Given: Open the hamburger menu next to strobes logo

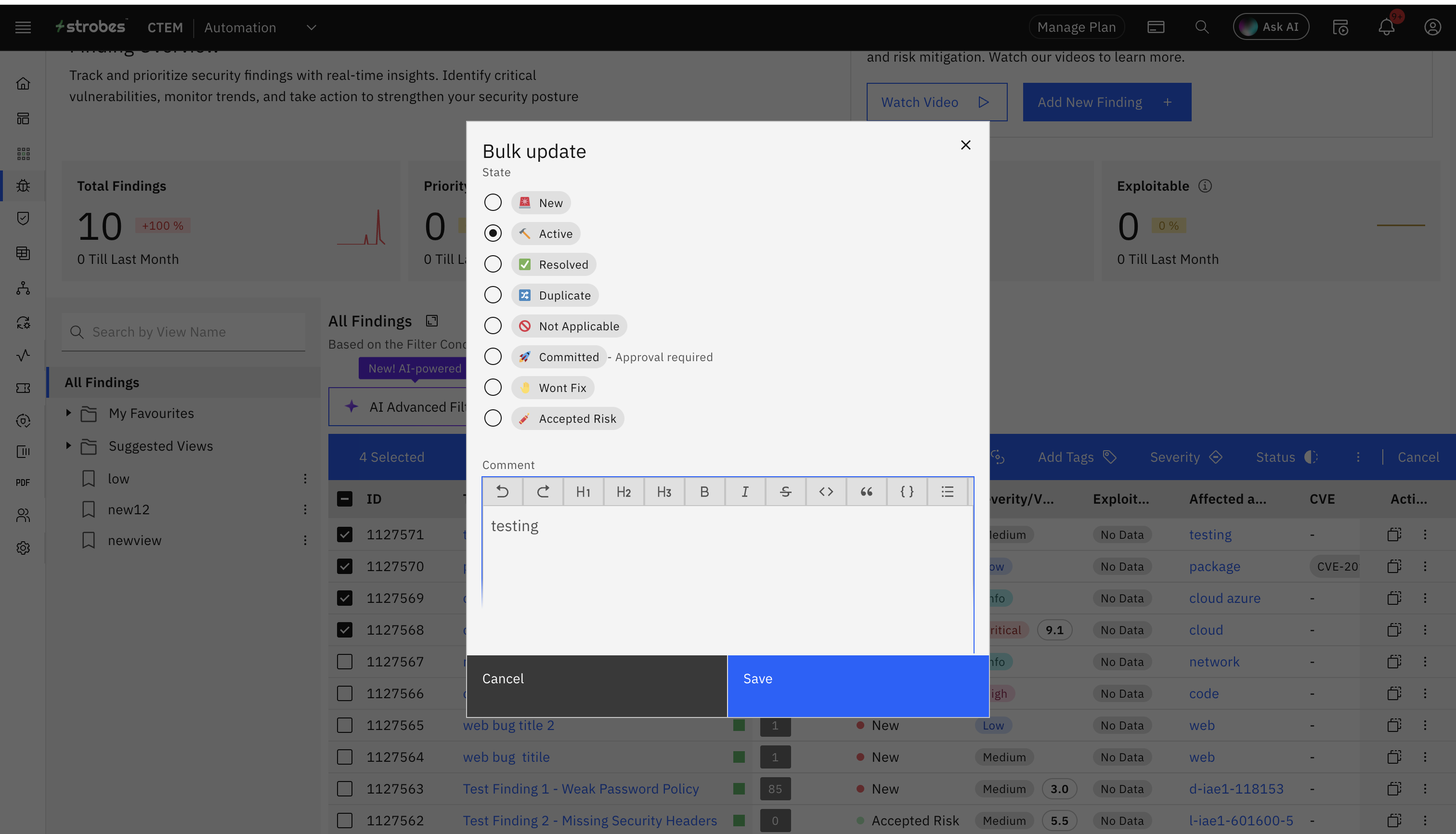Looking at the screenshot, I should (23, 27).
